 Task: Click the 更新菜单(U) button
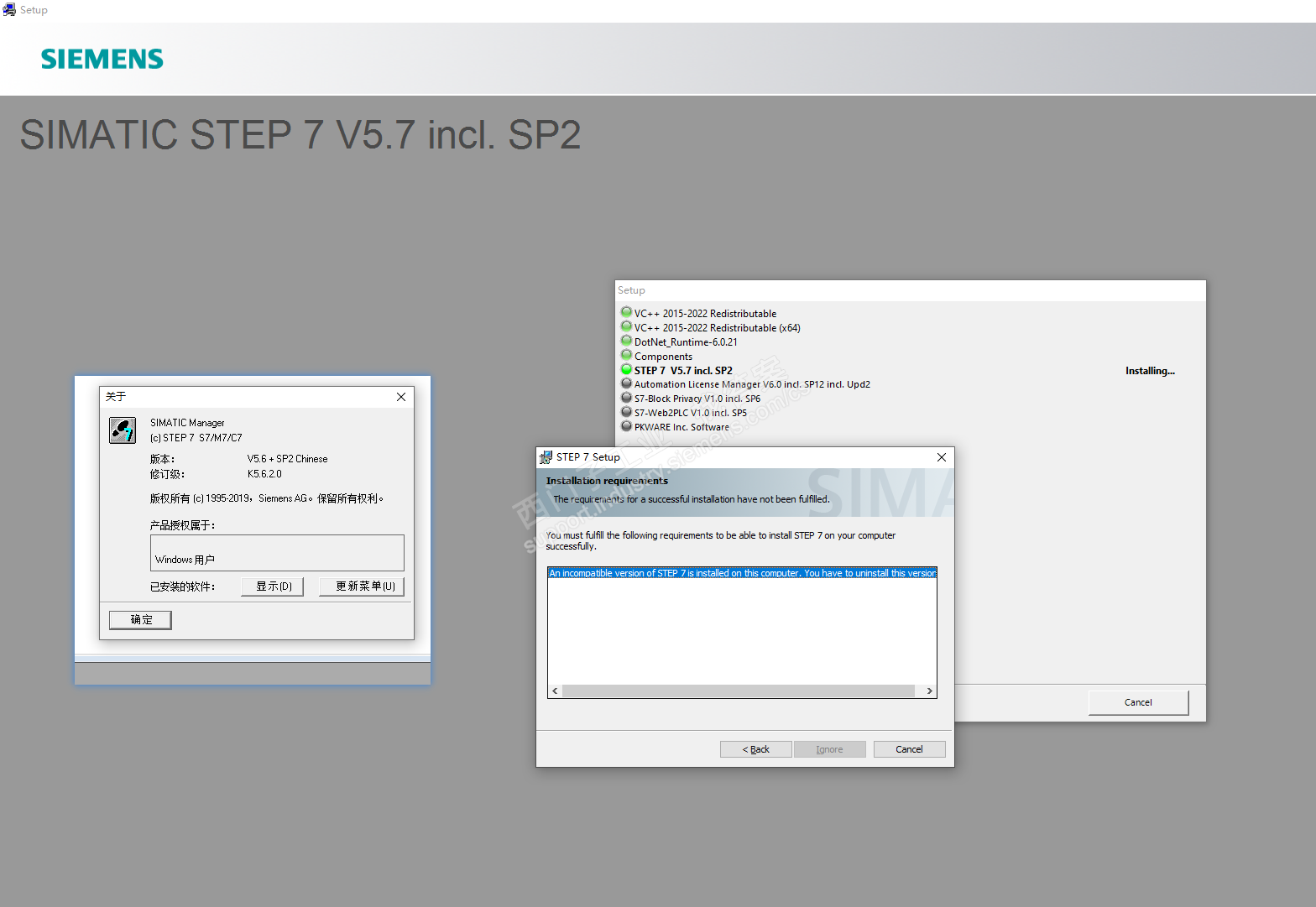point(362,586)
